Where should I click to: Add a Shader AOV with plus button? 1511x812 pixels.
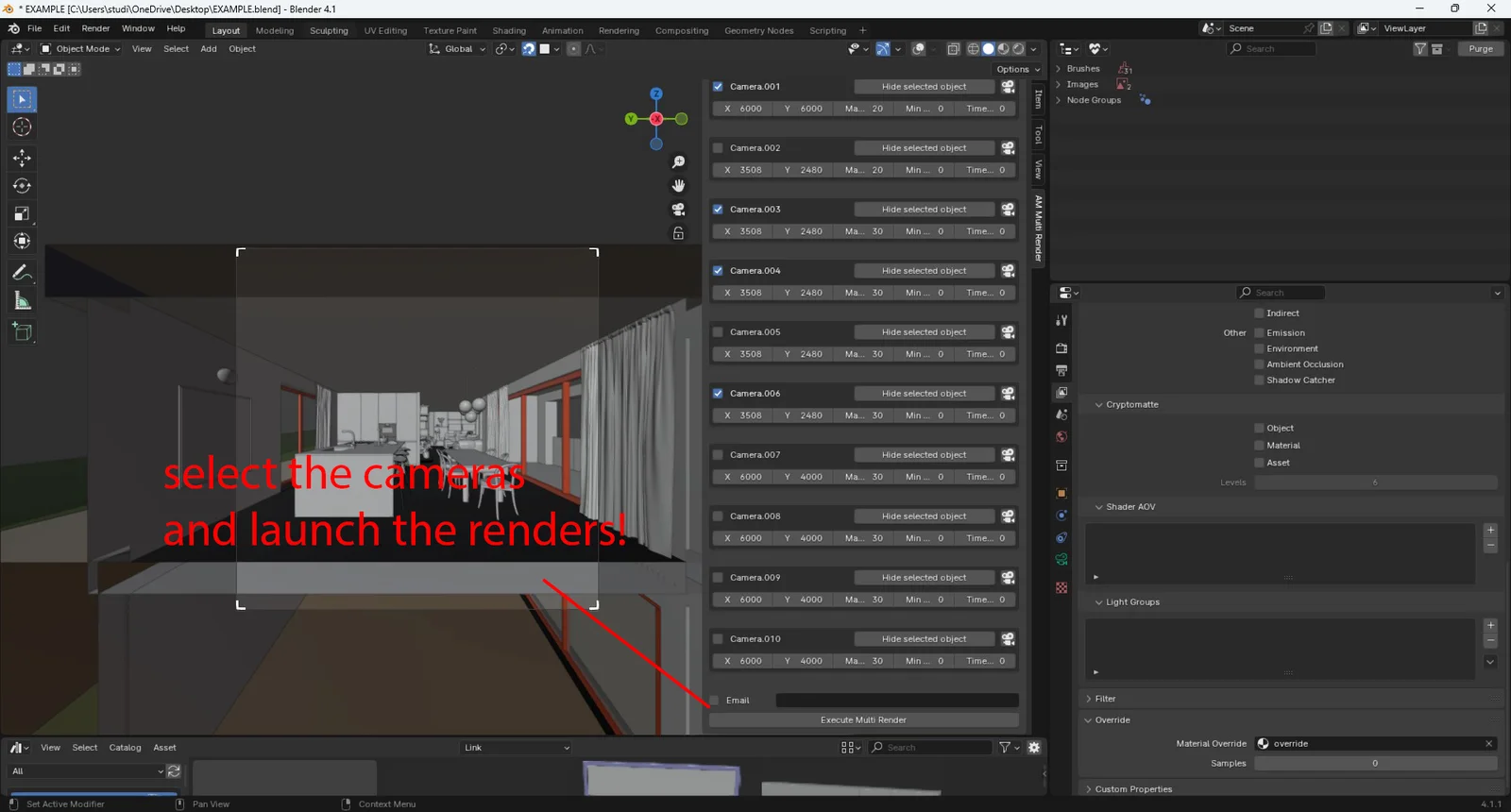click(x=1490, y=531)
